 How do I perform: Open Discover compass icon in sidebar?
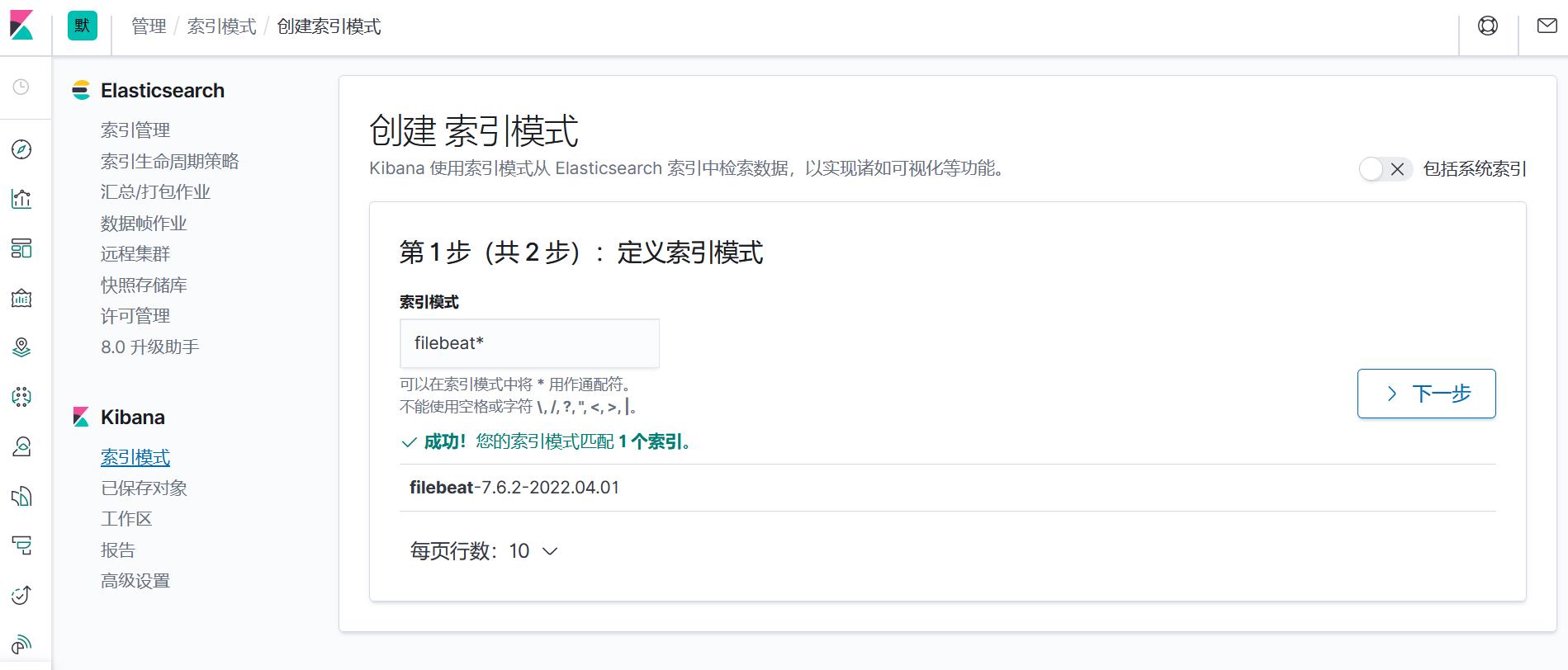[21, 149]
